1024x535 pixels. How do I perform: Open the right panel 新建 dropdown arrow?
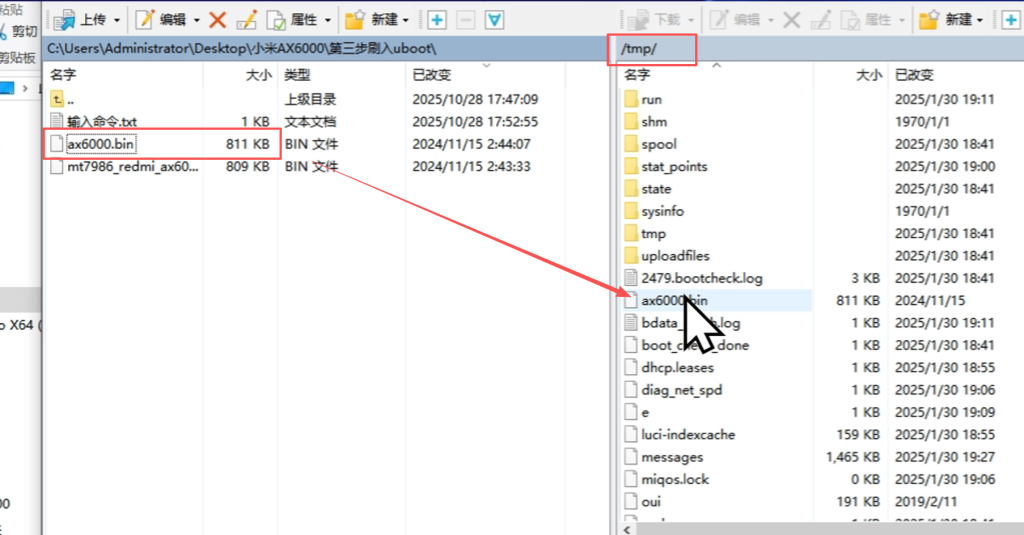point(980,20)
